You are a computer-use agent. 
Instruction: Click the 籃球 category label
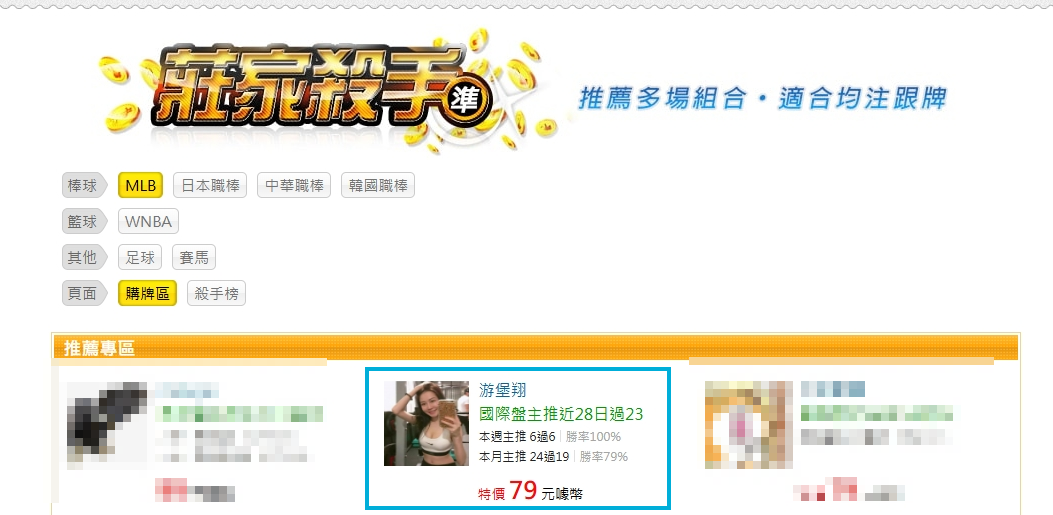(x=85, y=222)
